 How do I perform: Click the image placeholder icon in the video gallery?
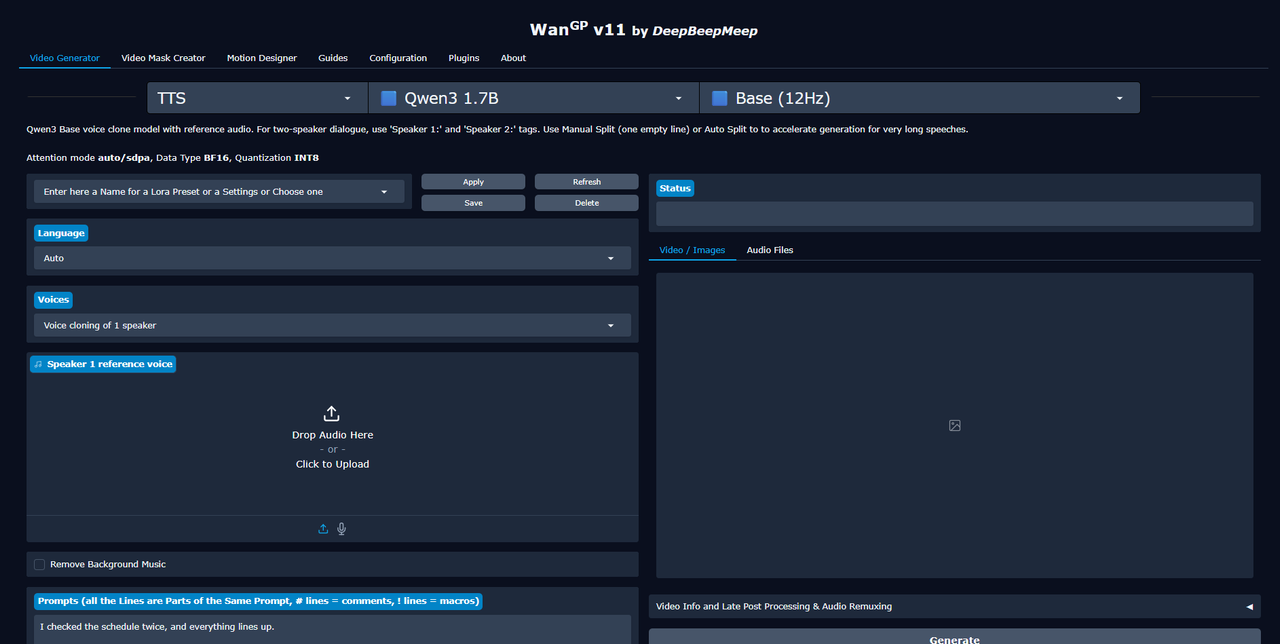pyautogui.click(x=955, y=425)
